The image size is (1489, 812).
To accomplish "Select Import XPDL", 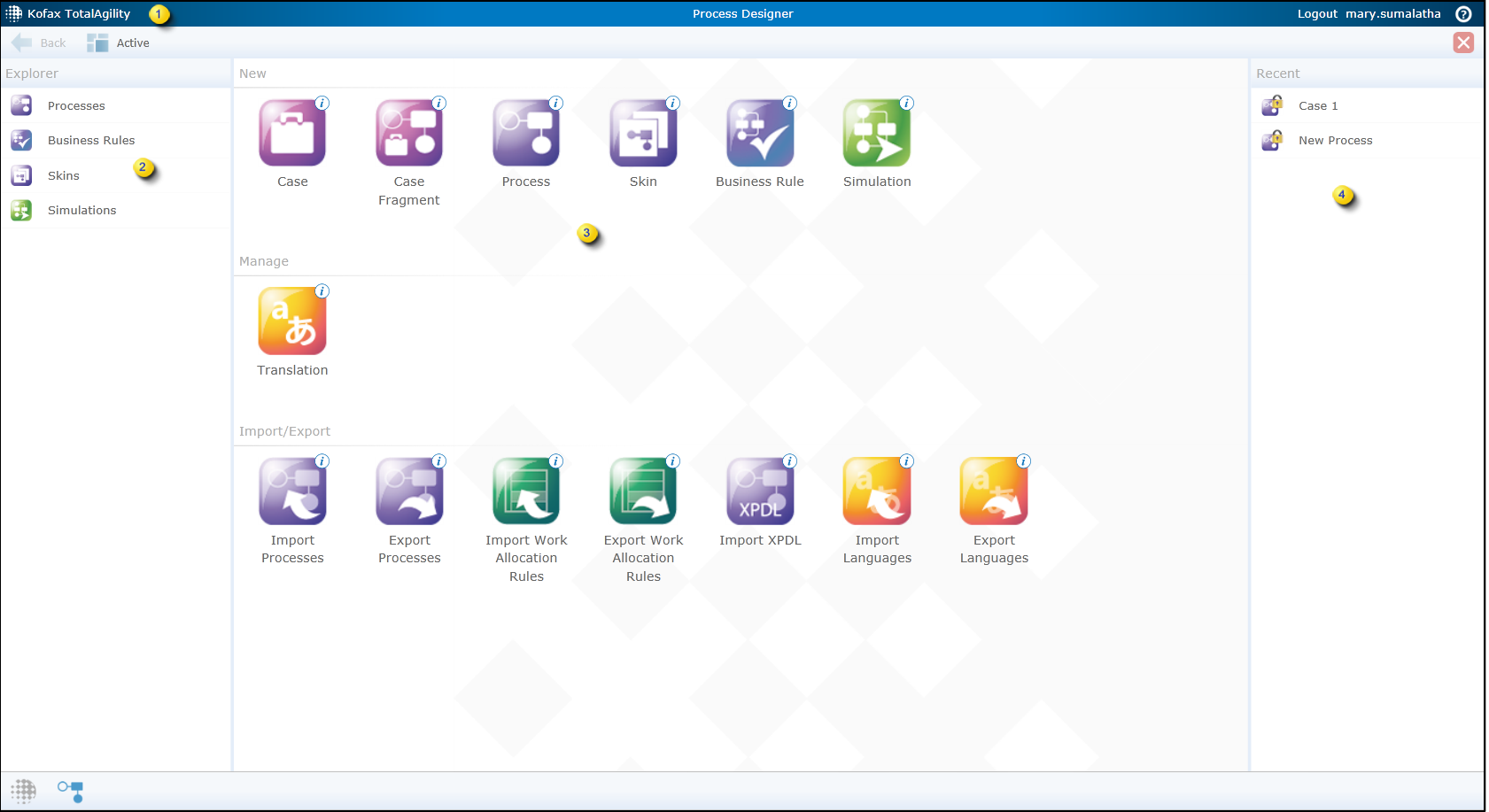I will pos(760,491).
